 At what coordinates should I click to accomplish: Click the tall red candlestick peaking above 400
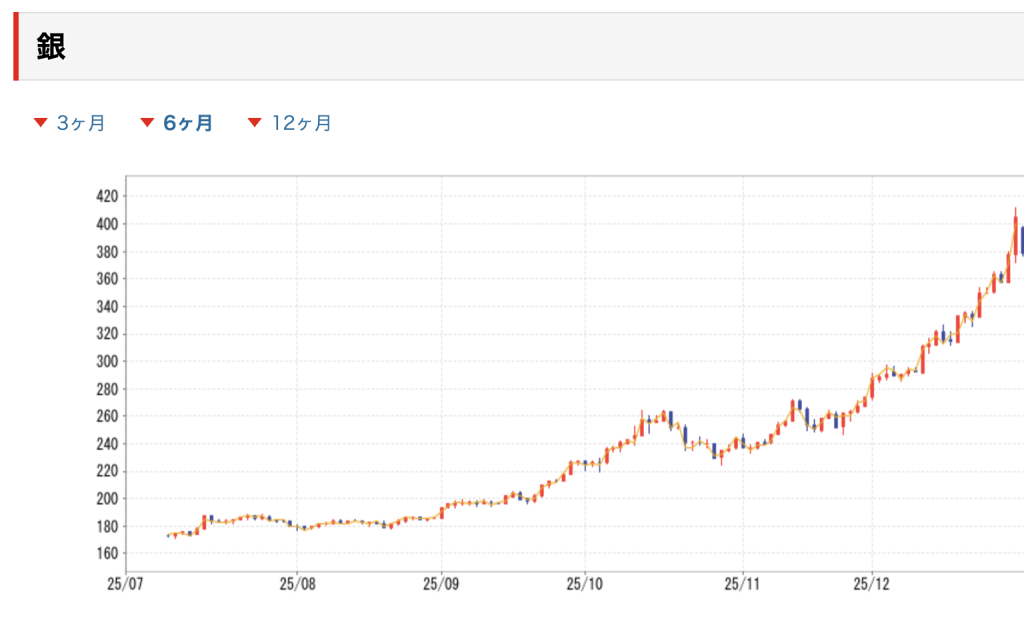pos(1015,235)
